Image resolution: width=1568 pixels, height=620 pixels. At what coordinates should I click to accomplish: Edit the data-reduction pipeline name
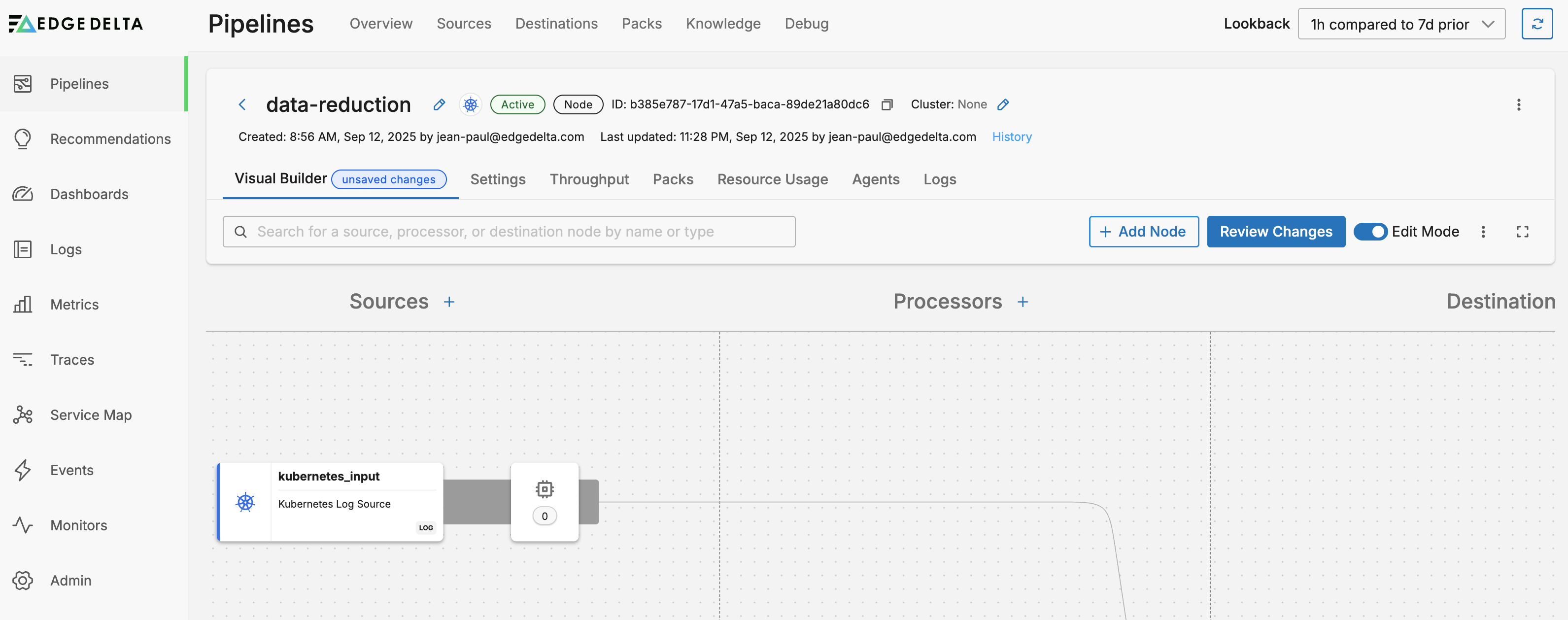(x=439, y=105)
